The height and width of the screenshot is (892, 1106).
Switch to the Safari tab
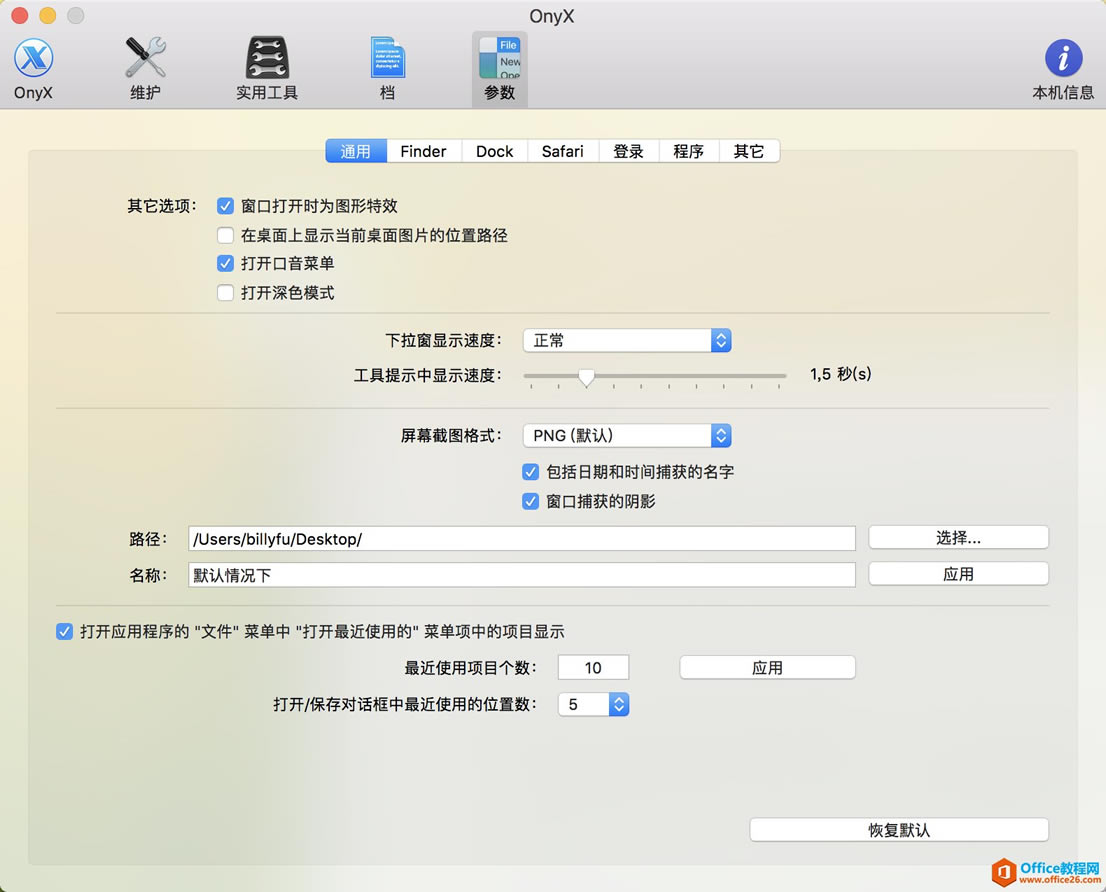click(562, 151)
